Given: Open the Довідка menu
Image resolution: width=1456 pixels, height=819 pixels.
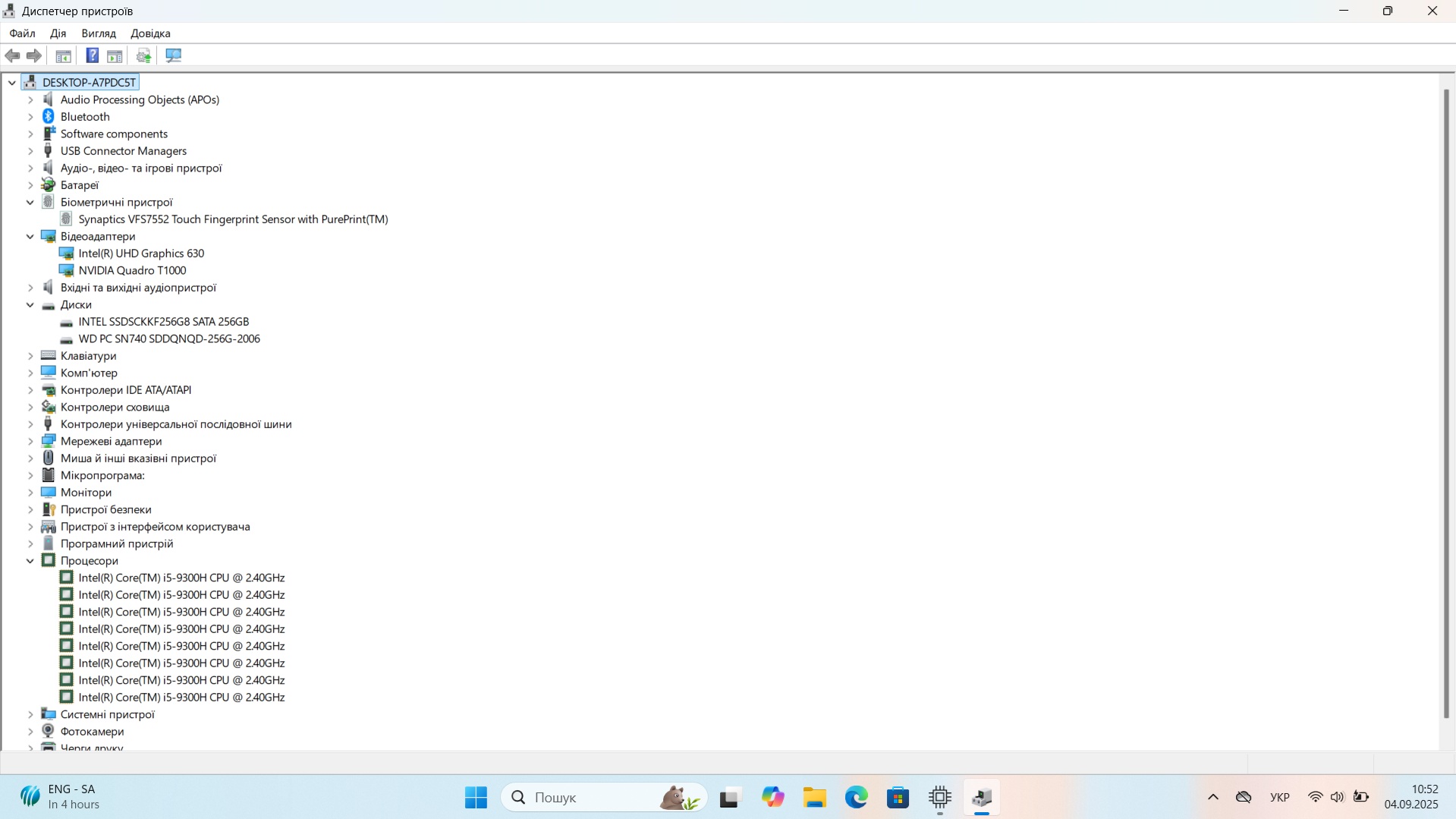Looking at the screenshot, I should pos(150,33).
